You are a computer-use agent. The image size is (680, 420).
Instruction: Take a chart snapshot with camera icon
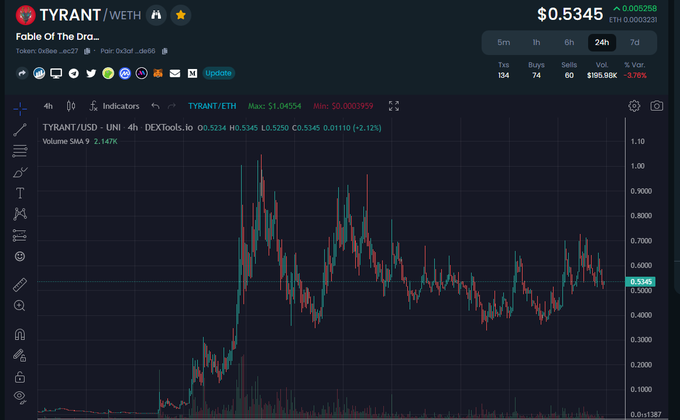[657, 106]
